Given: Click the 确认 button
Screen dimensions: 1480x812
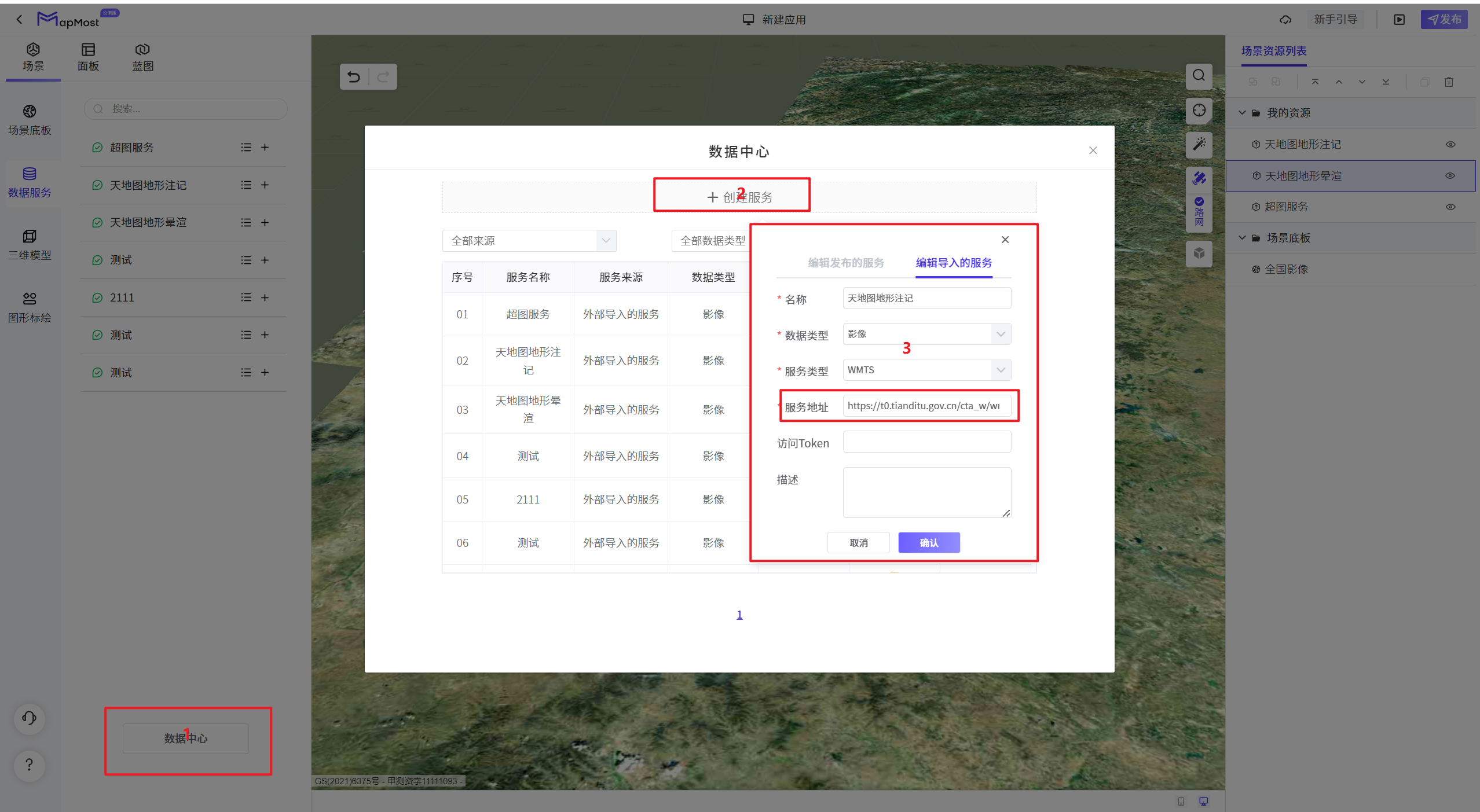Looking at the screenshot, I should (929, 543).
